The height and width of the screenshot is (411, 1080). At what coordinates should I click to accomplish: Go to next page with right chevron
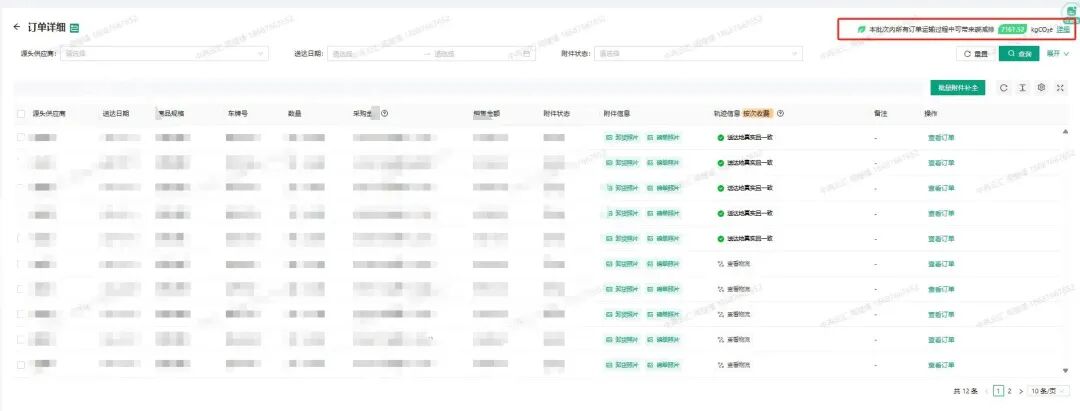1021,391
